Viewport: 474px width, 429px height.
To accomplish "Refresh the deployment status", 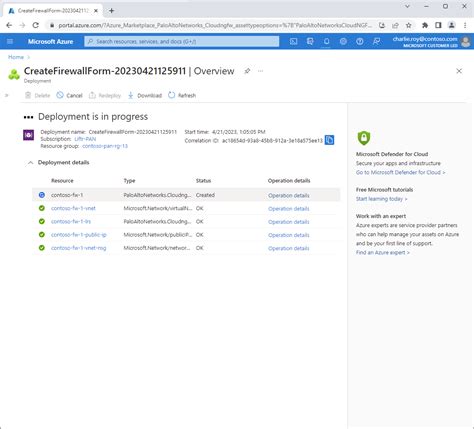I will click(182, 95).
